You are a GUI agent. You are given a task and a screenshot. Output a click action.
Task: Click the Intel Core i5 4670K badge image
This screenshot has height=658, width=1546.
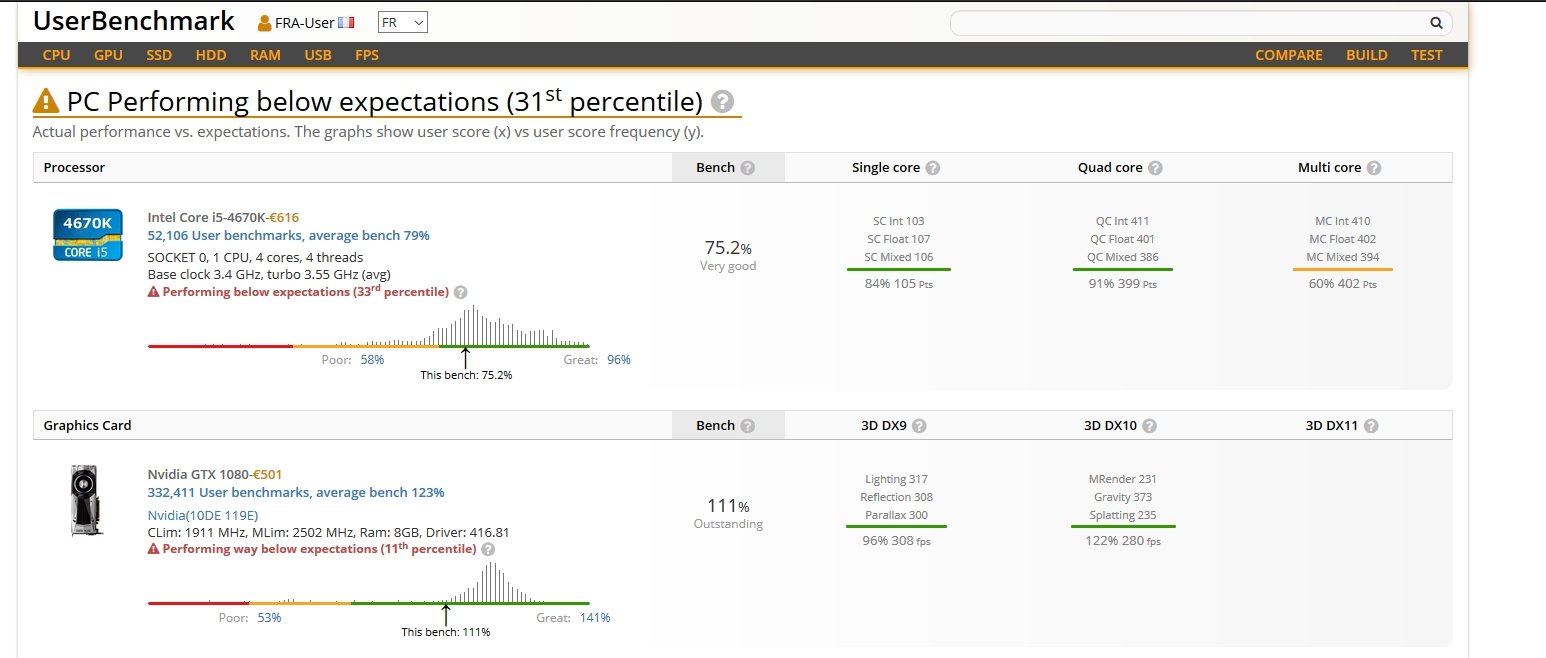coord(89,235)
